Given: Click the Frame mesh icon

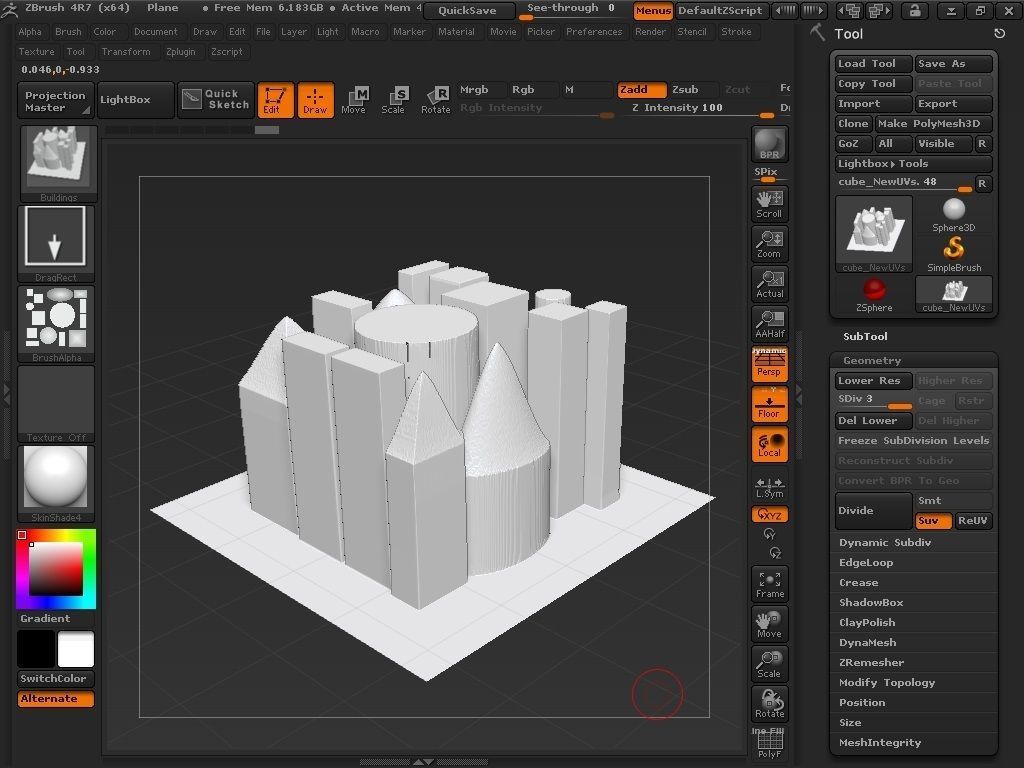Looking at the screenshot, I should tap(769, 584).
